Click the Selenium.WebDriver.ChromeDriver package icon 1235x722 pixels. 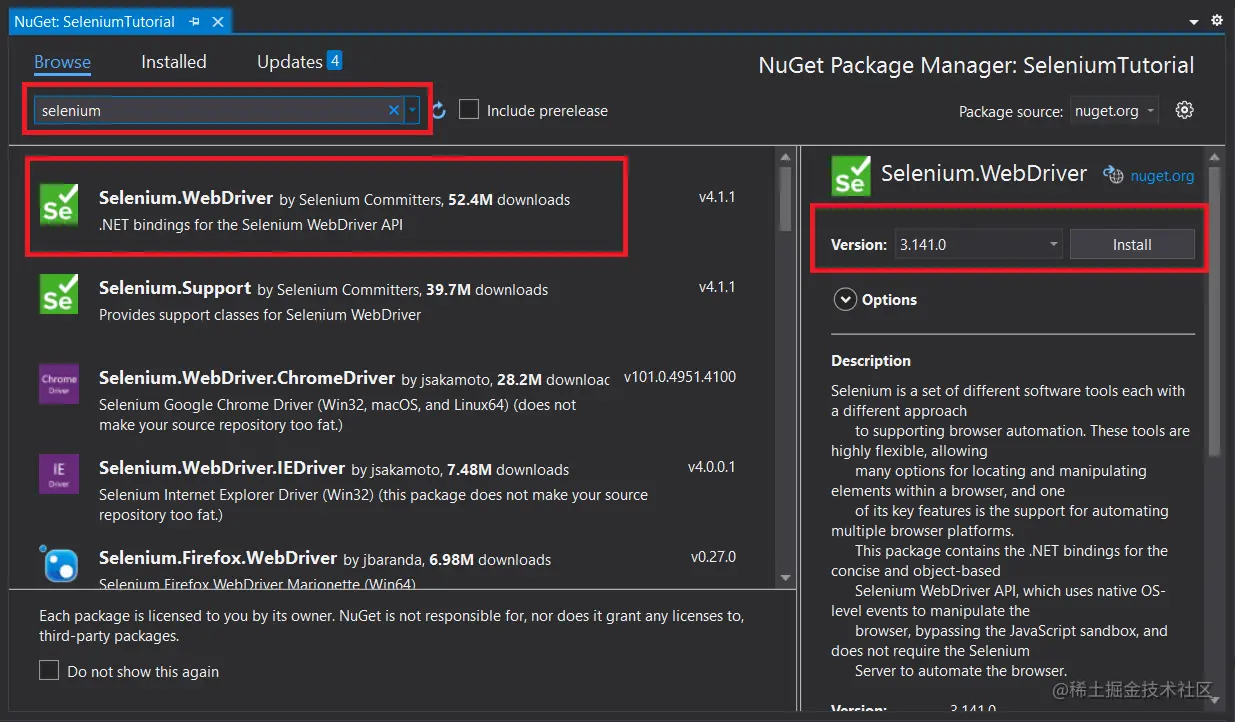coord(59,383)
